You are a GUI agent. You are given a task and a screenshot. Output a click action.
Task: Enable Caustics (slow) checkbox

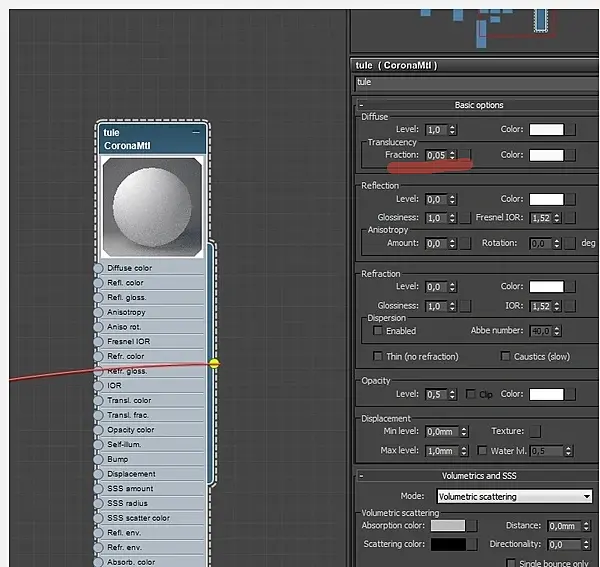505,356
